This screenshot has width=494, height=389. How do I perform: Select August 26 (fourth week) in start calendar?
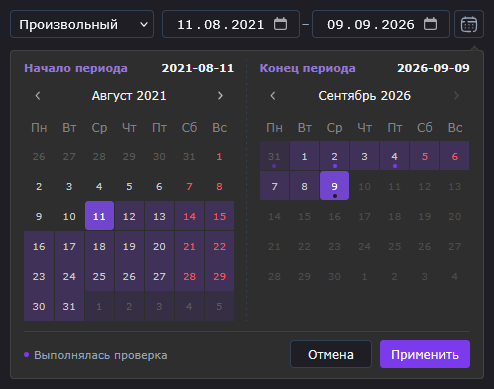(x=129, y=276)
